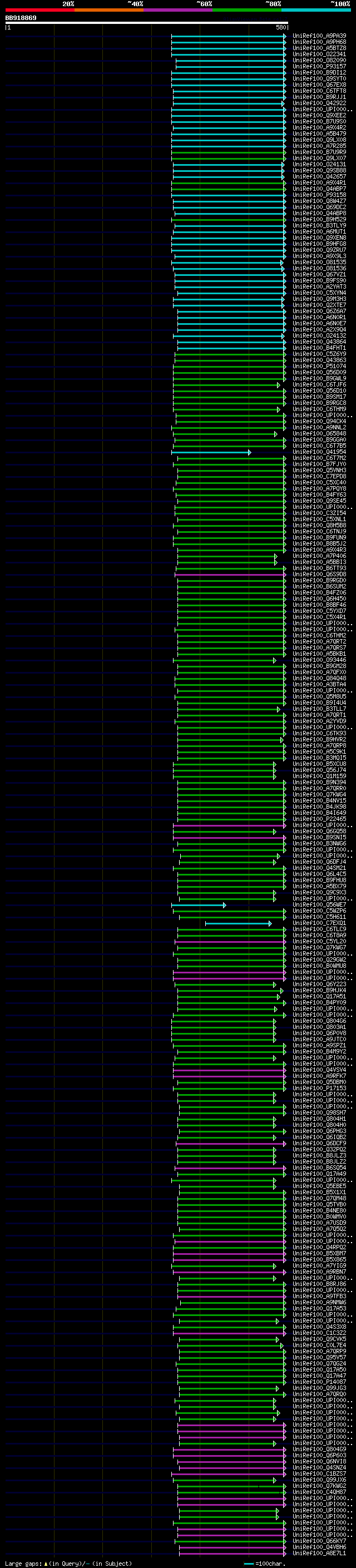Click the green alignment bar for UniRef100_A9X4R1

pos(229,182)
